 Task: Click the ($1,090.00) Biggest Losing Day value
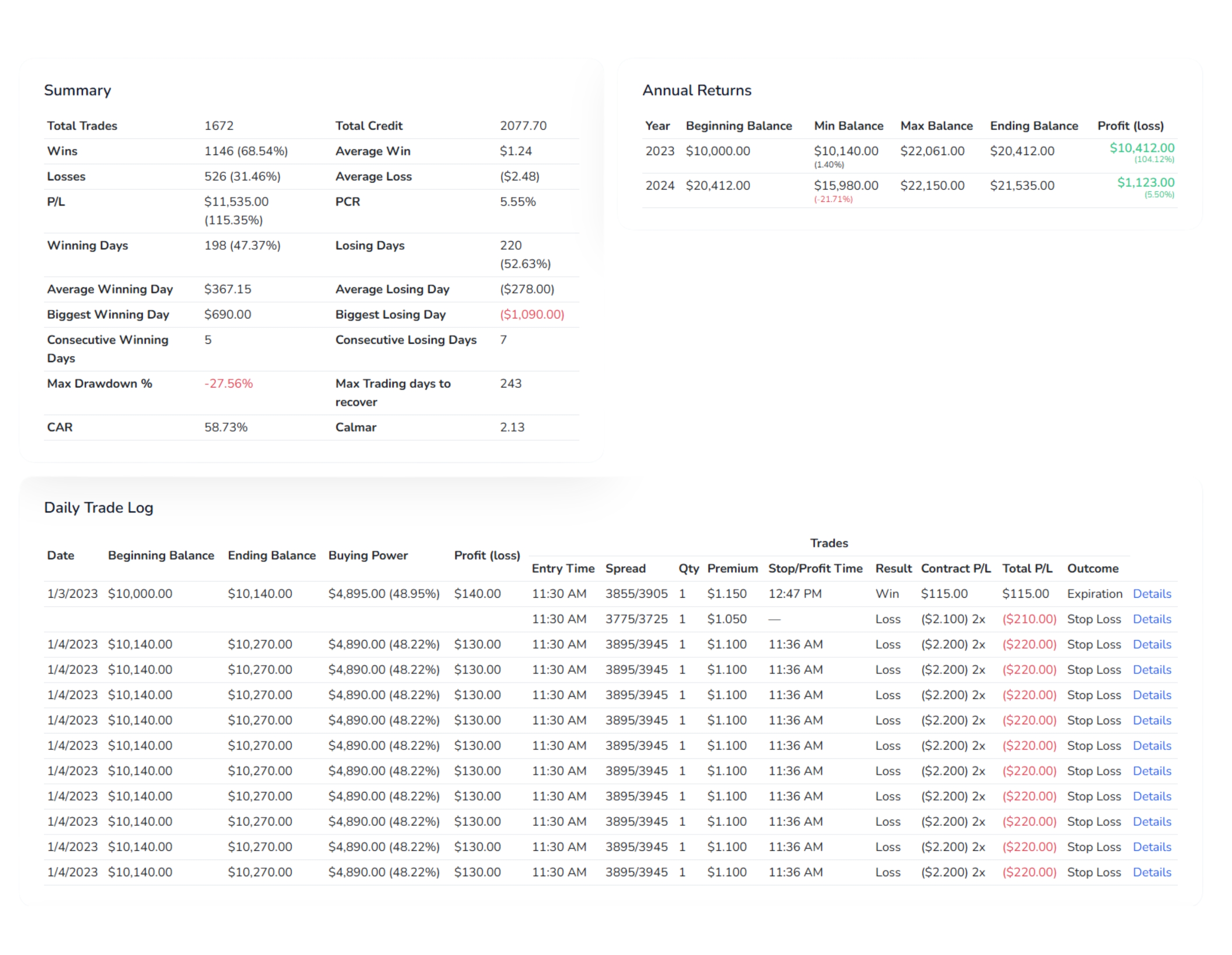pyautogui.click(x=531, y=315)
